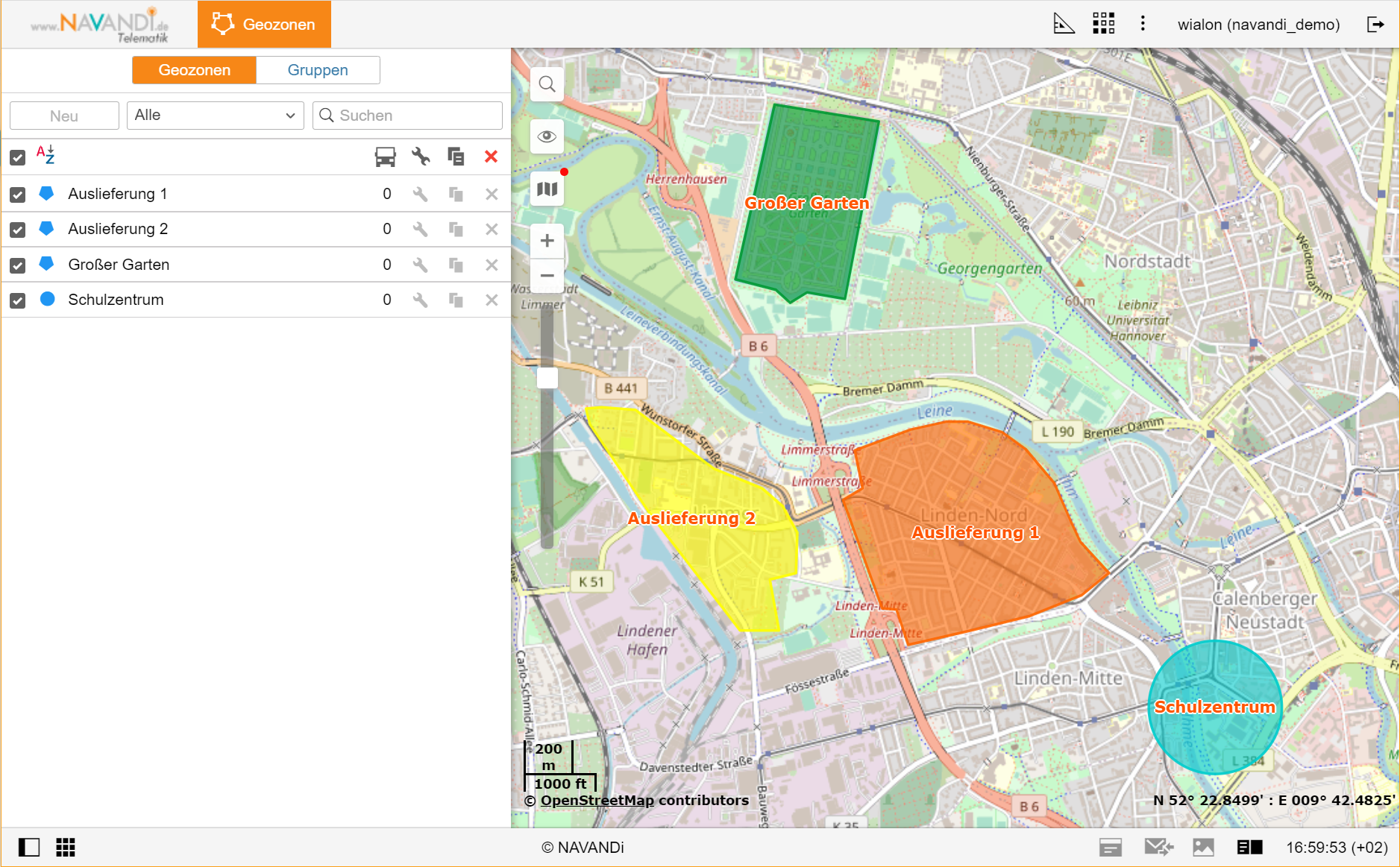The image size is (1400, 867).
Task: Copy the Großer Garten geofence
Action: (x=456, y=265)
